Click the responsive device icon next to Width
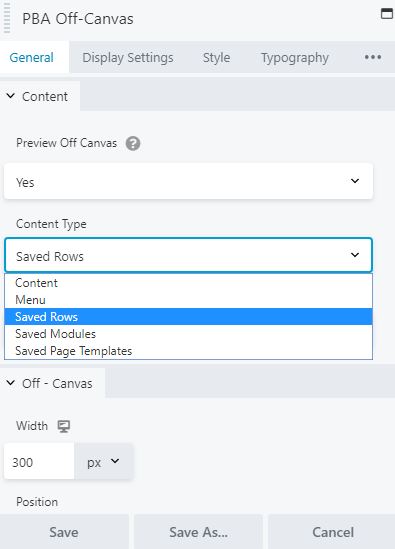395x549 pixels. 64,426
